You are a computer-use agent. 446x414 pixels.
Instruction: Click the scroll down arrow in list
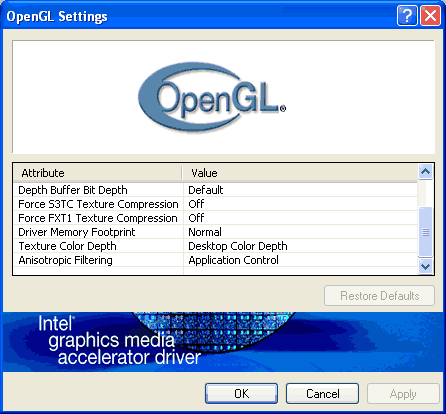pyautogui.click(x=426, y=266)
